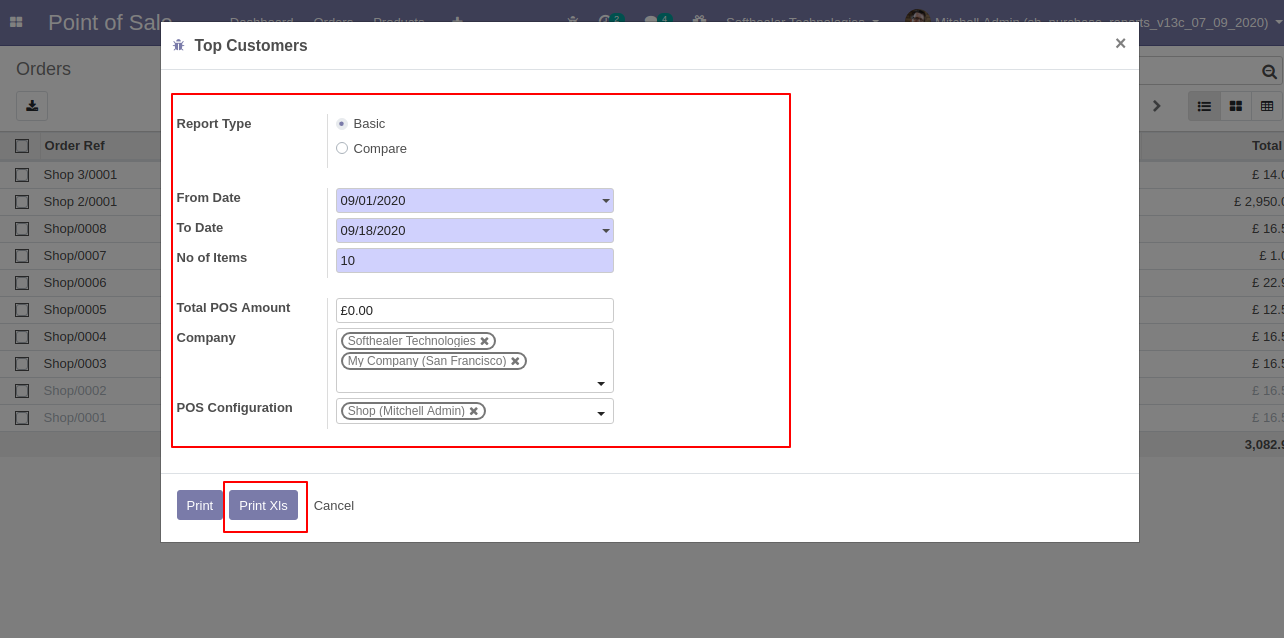
Task: Check the Shop/0002 row checkbox
Action: point(22,391)
